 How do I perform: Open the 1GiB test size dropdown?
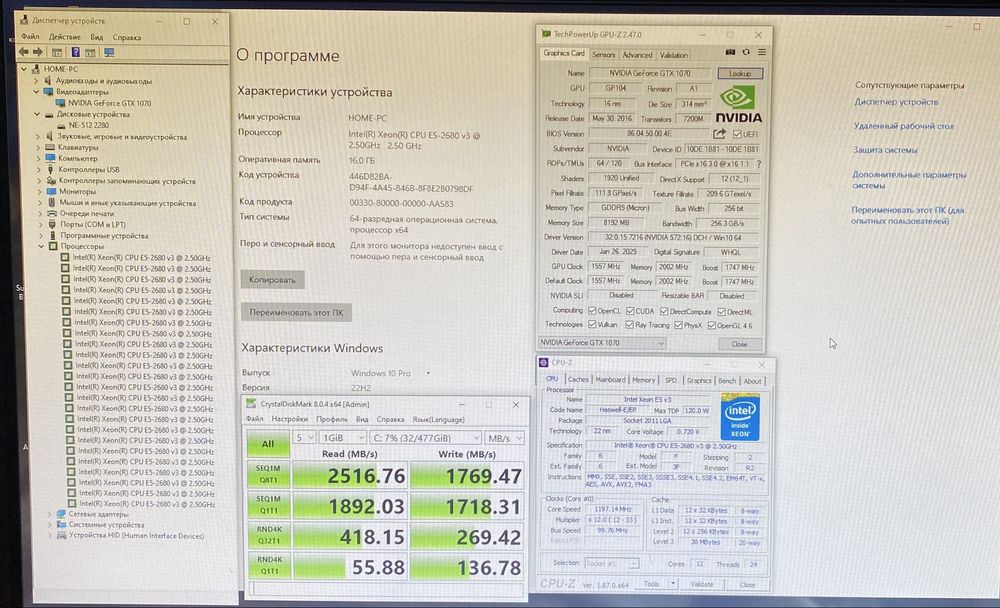tap(342, 438)
